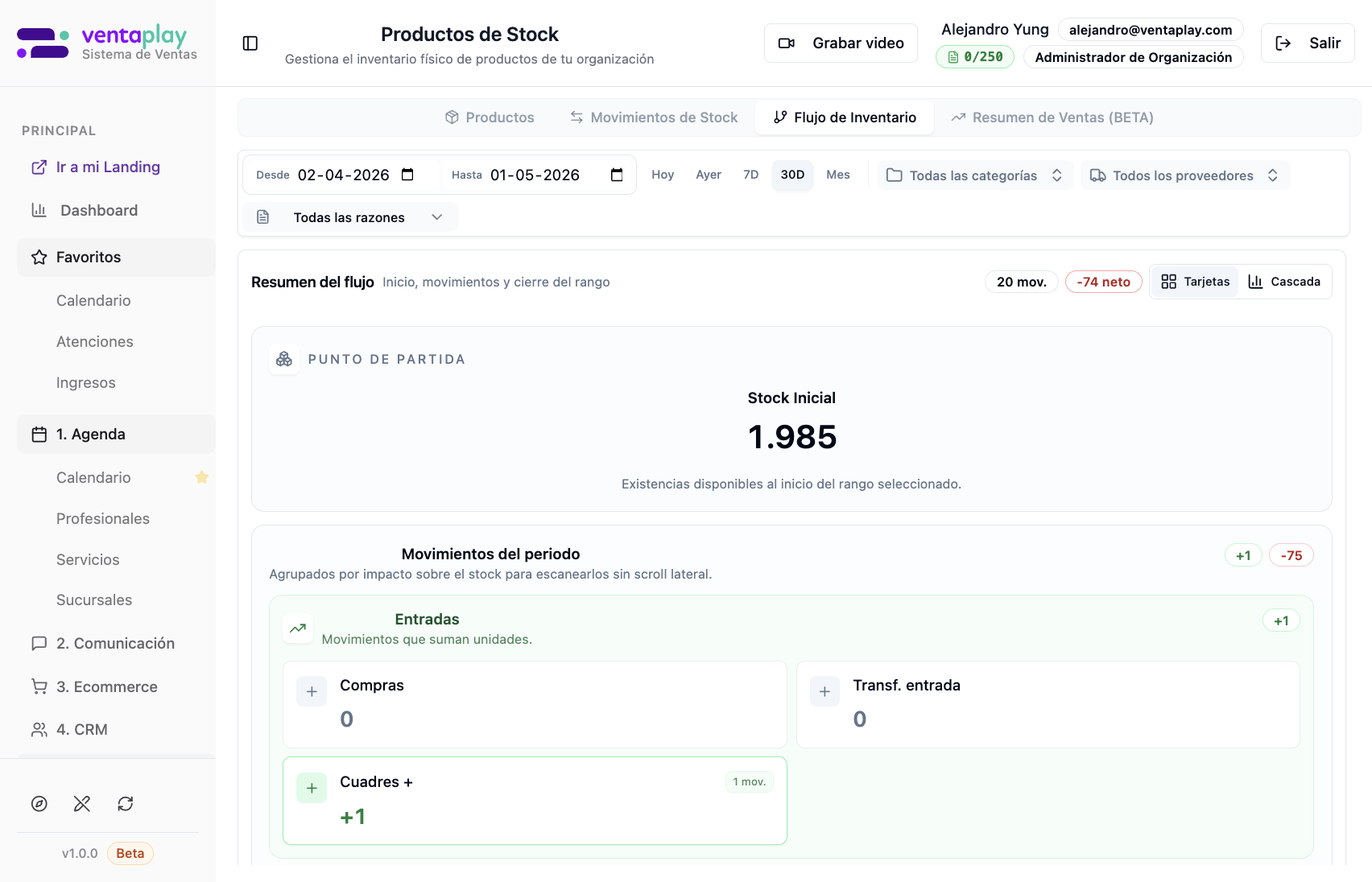Select the Flujo de Inventario tab
The image size is (1372, 882).
coord(845,117)
